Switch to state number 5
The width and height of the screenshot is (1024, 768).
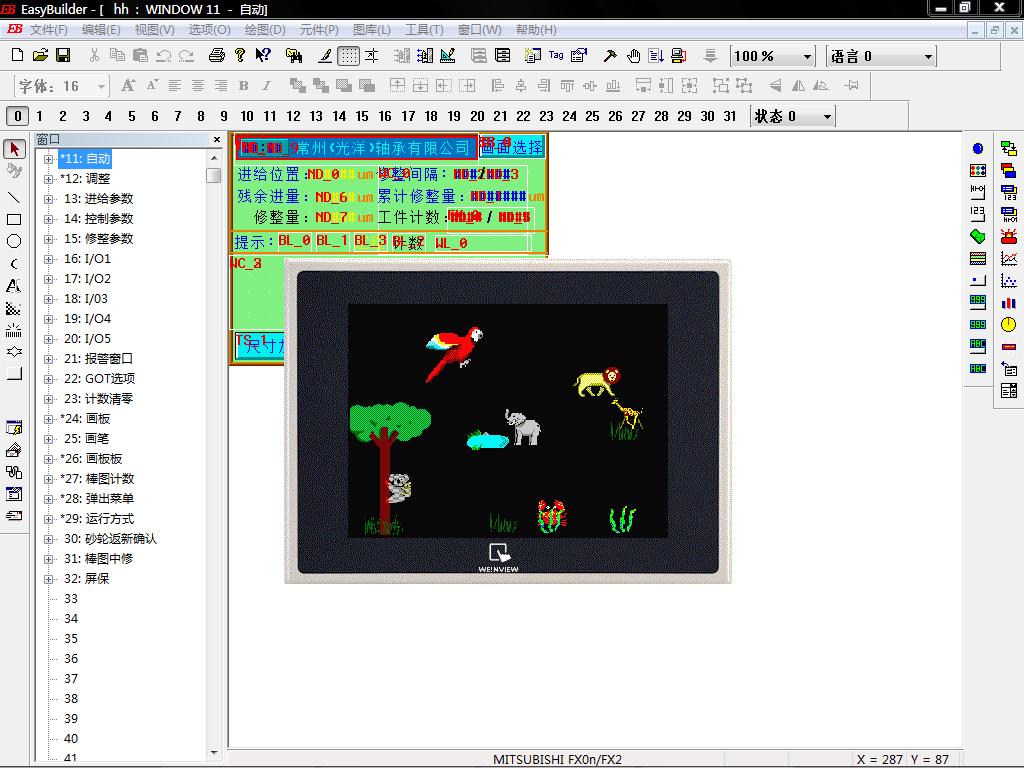point(132,116)
